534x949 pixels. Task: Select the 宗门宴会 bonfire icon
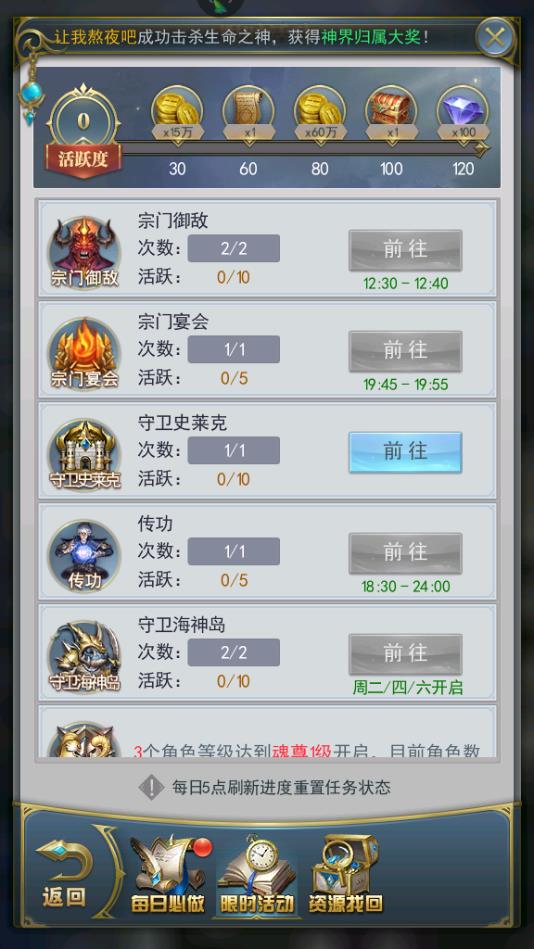[84, 353]
